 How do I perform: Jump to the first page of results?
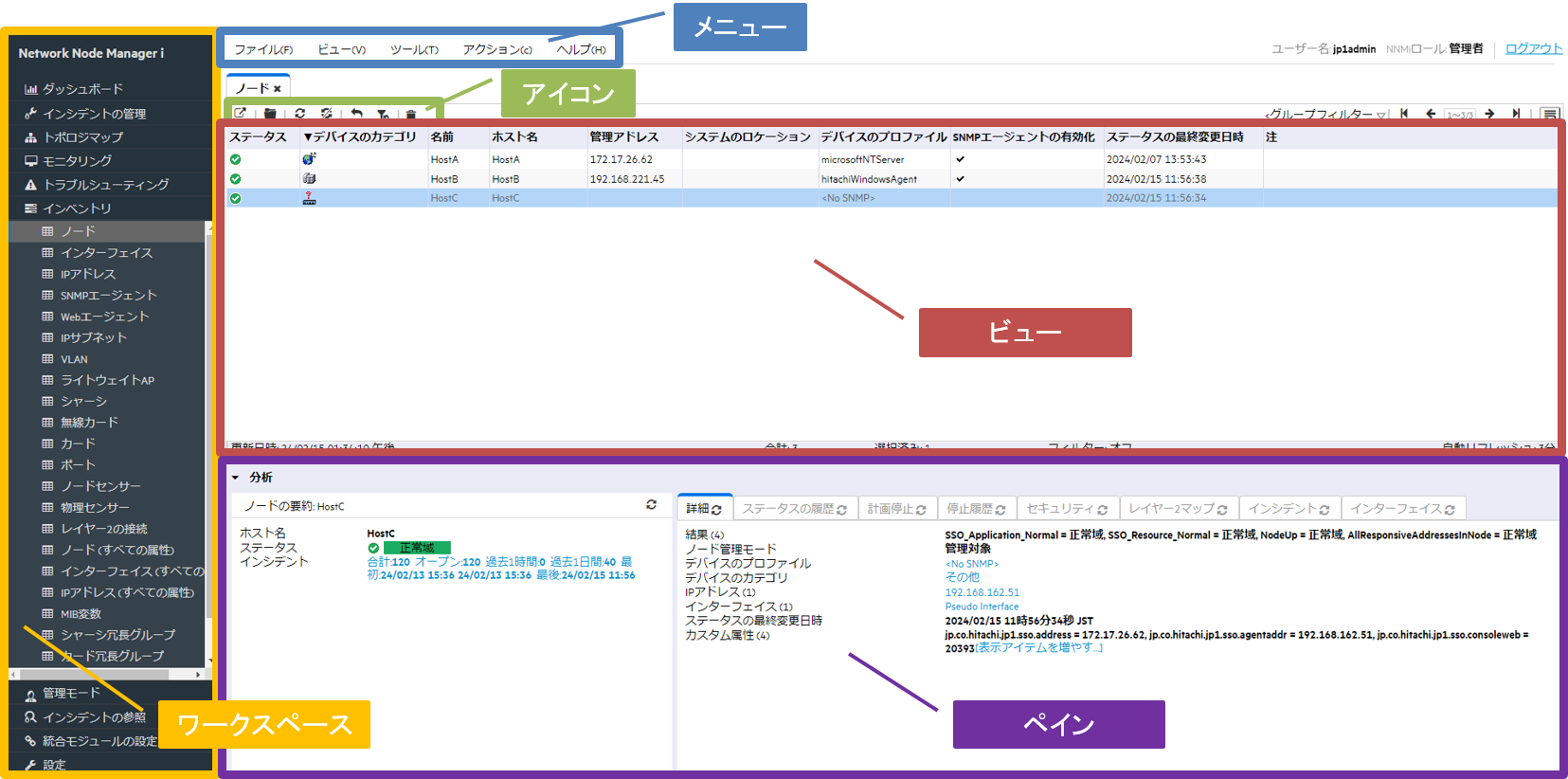click(1404, 114)
